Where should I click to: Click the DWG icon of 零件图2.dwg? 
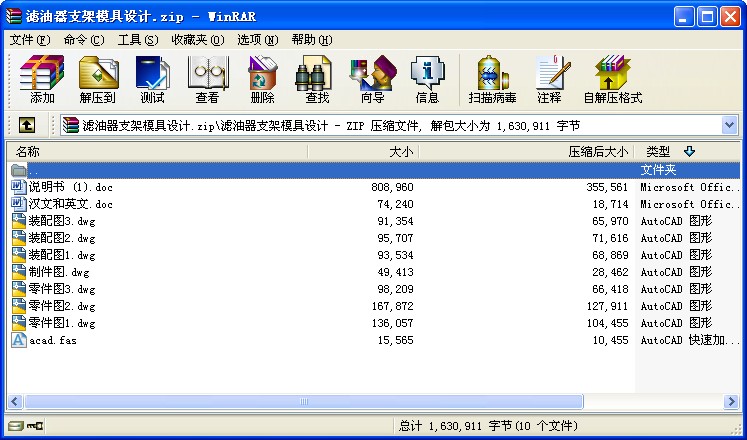19,306
